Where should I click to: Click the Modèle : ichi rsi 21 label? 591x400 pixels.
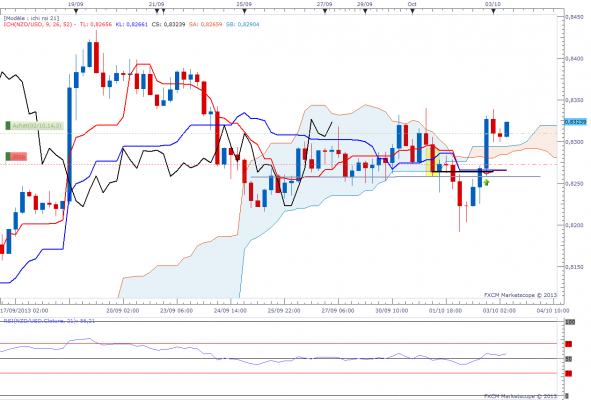click(31, 18)
